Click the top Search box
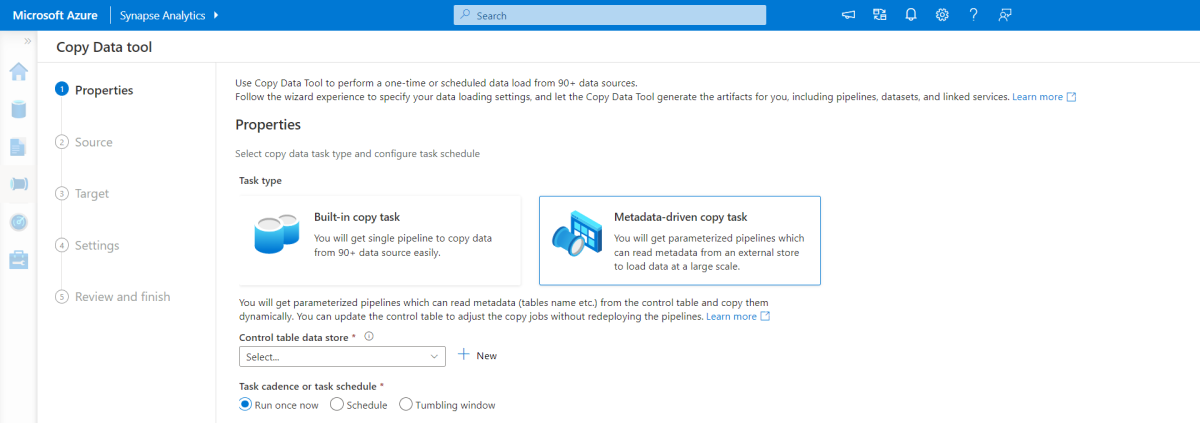The height and width of the screenshot is (423, 1200). pyautogui.click(x=610, y=15)
